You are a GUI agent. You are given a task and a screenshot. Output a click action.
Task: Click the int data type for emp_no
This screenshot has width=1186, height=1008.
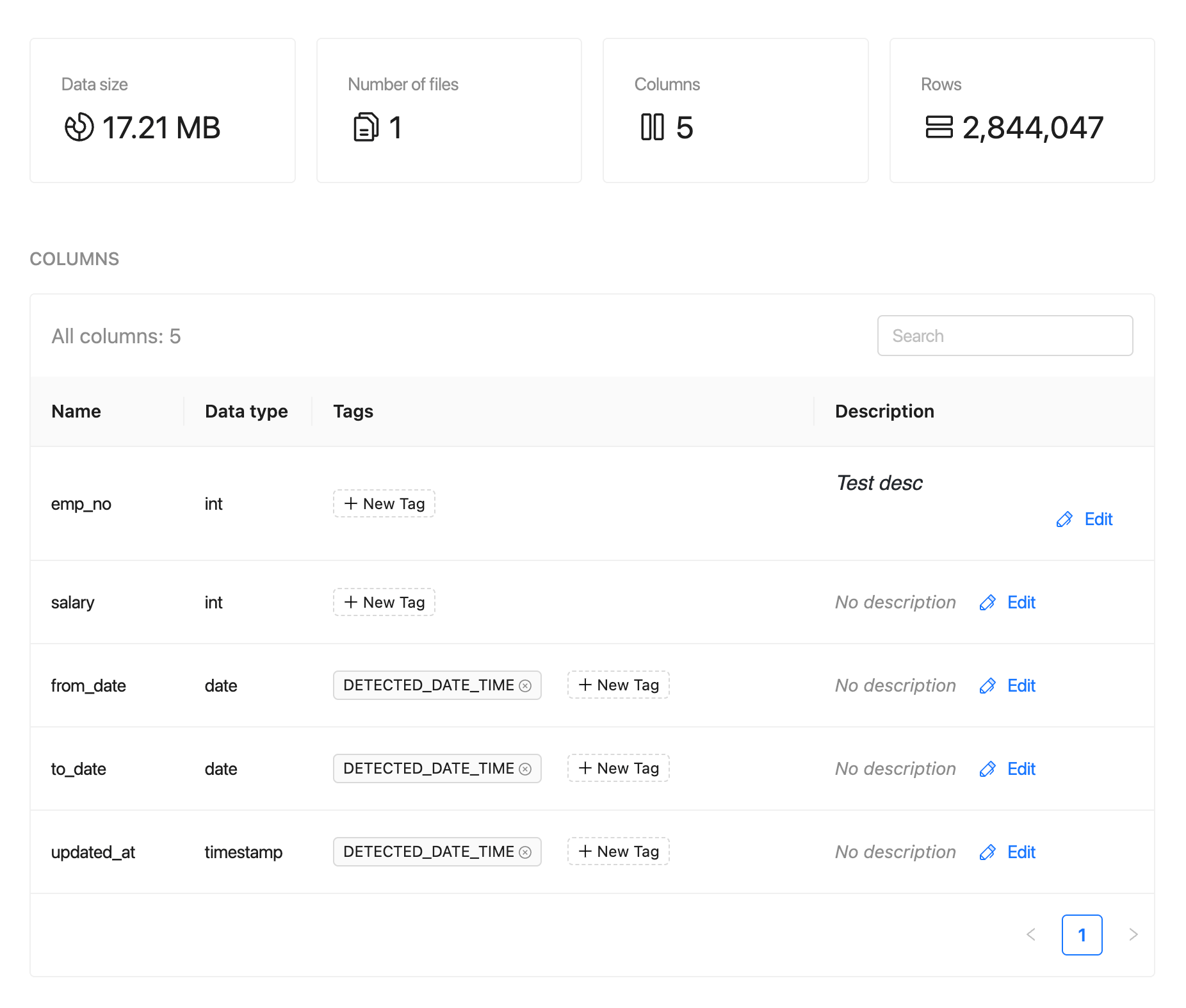coord(213,504)
